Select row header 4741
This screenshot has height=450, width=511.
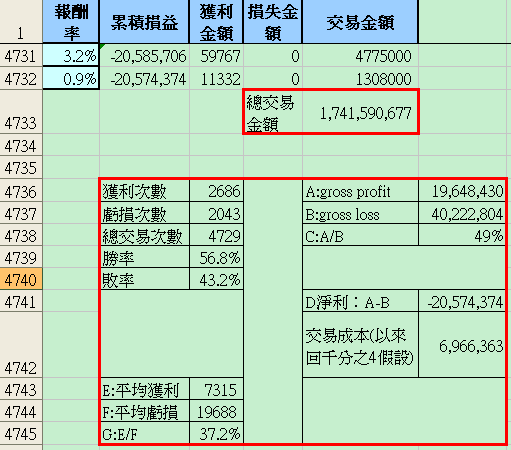21,301
